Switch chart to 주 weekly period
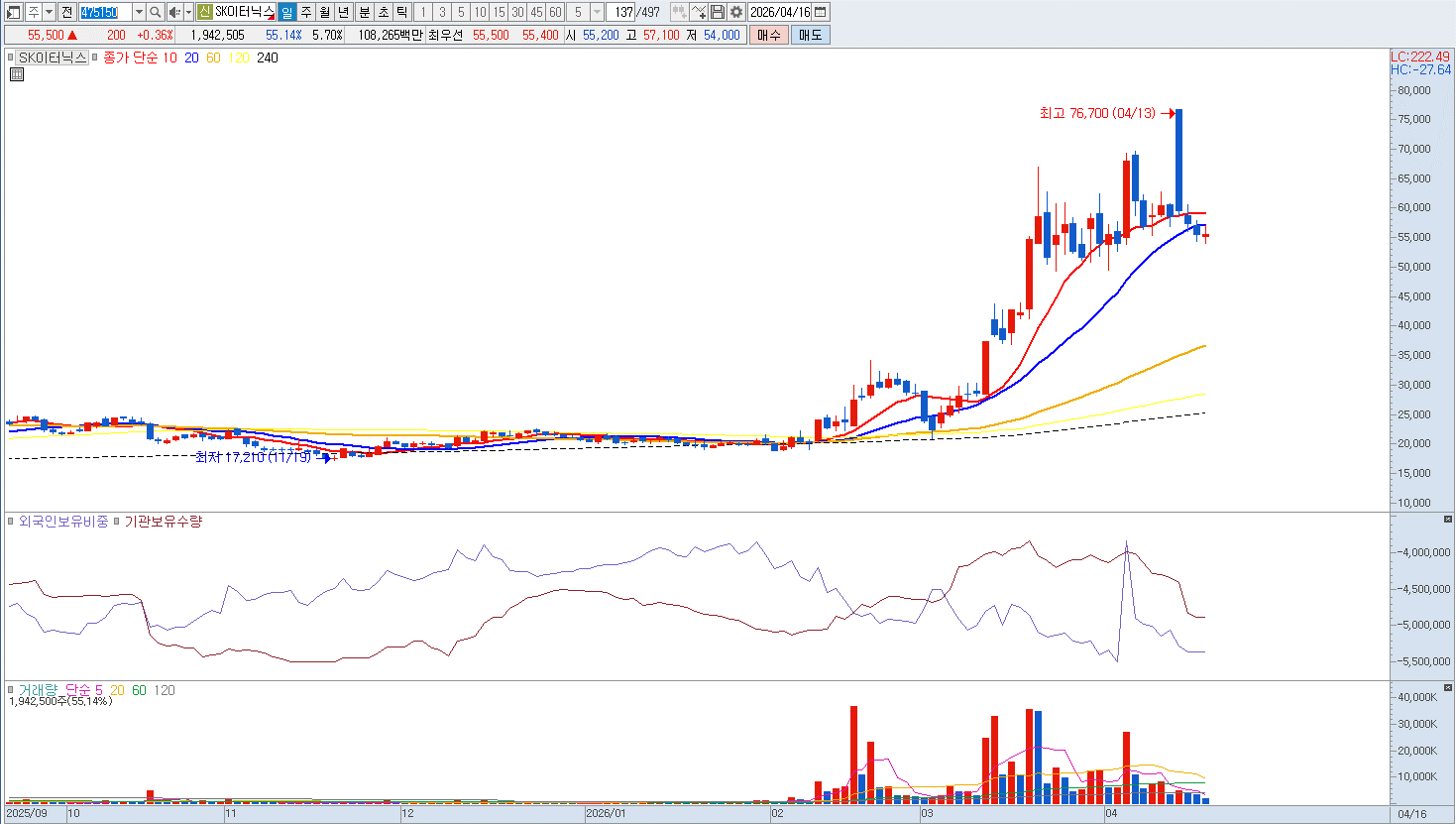The width and height of the screenshot is (1456, 824). click(x=306, y=12)
